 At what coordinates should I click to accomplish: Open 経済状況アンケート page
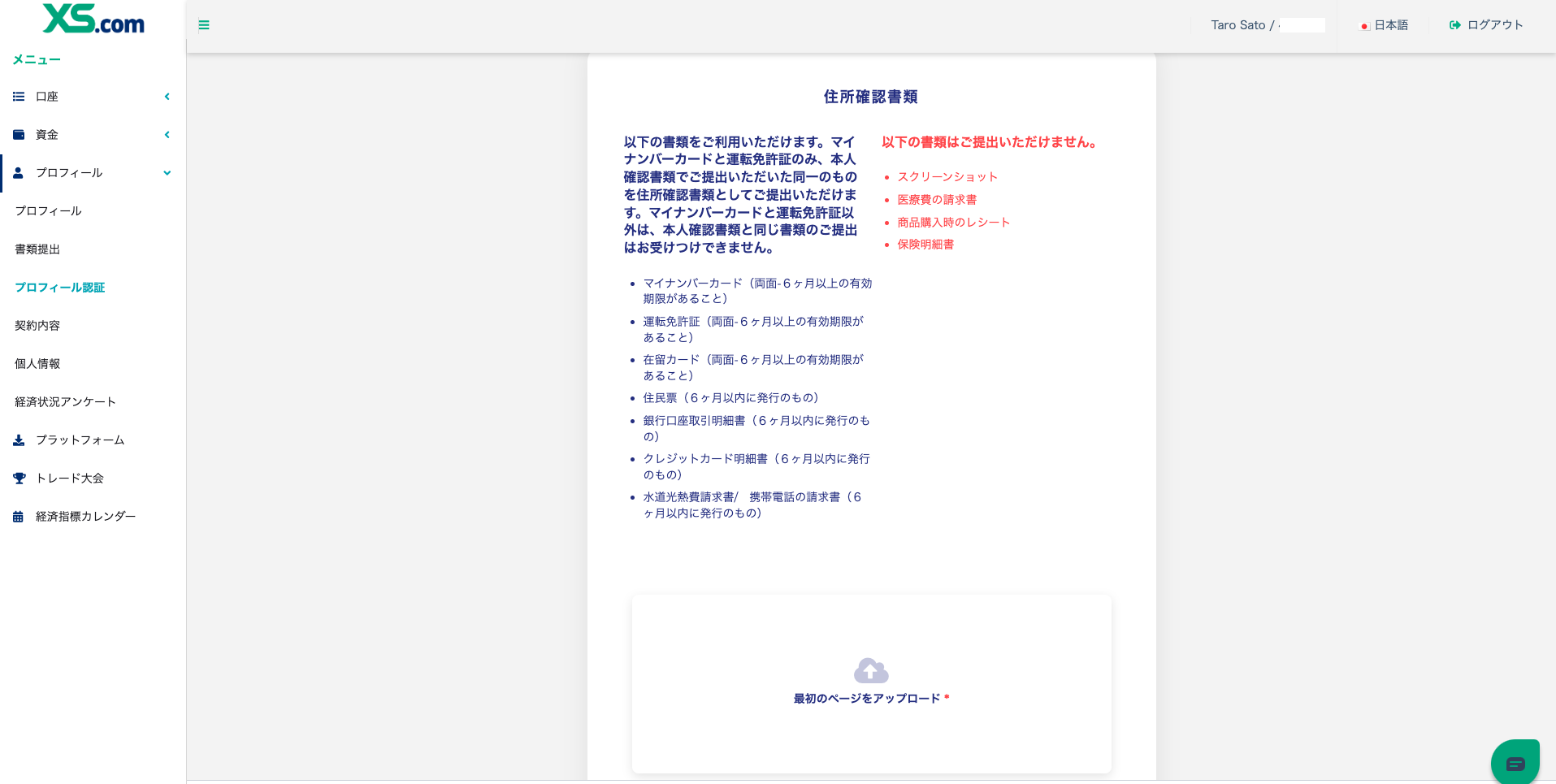pos(65,402)
